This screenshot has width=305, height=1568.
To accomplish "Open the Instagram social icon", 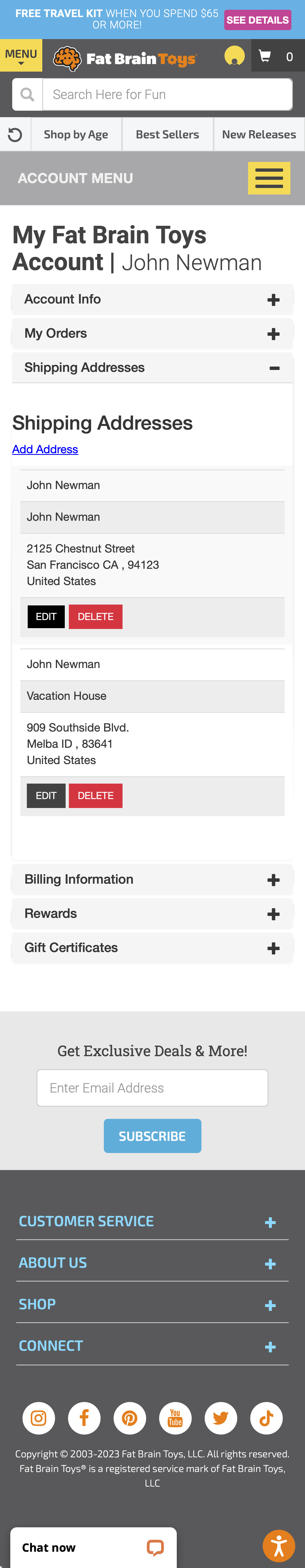I will (38, 1418).
